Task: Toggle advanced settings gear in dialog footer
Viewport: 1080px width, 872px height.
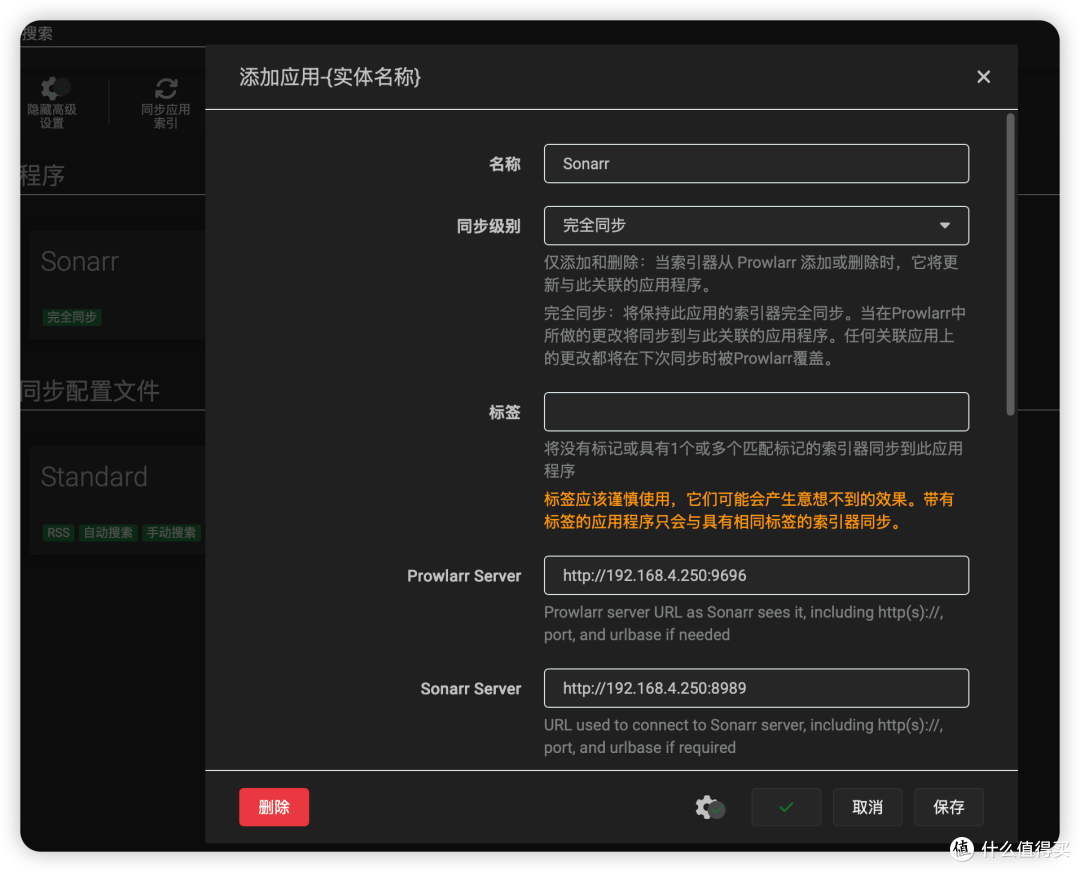Action: click(709, 807)
